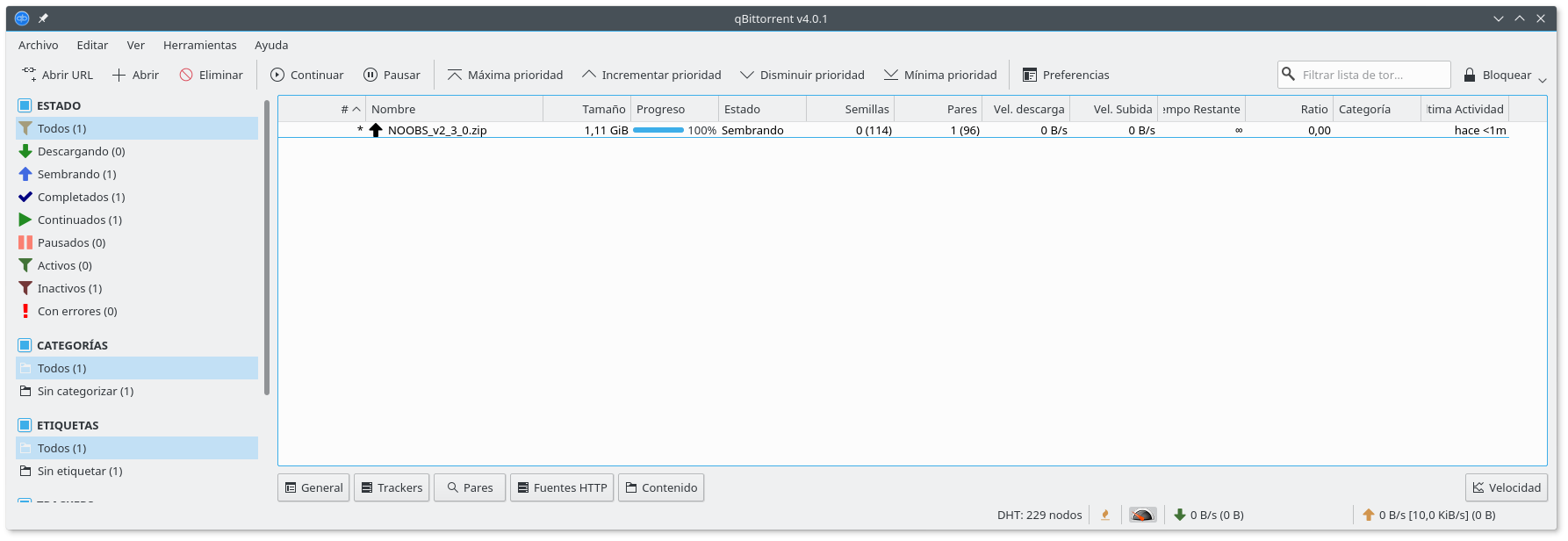Select the Con errores (0) filter
This screenshot has height=541, width=1568.
pos(137,311)
